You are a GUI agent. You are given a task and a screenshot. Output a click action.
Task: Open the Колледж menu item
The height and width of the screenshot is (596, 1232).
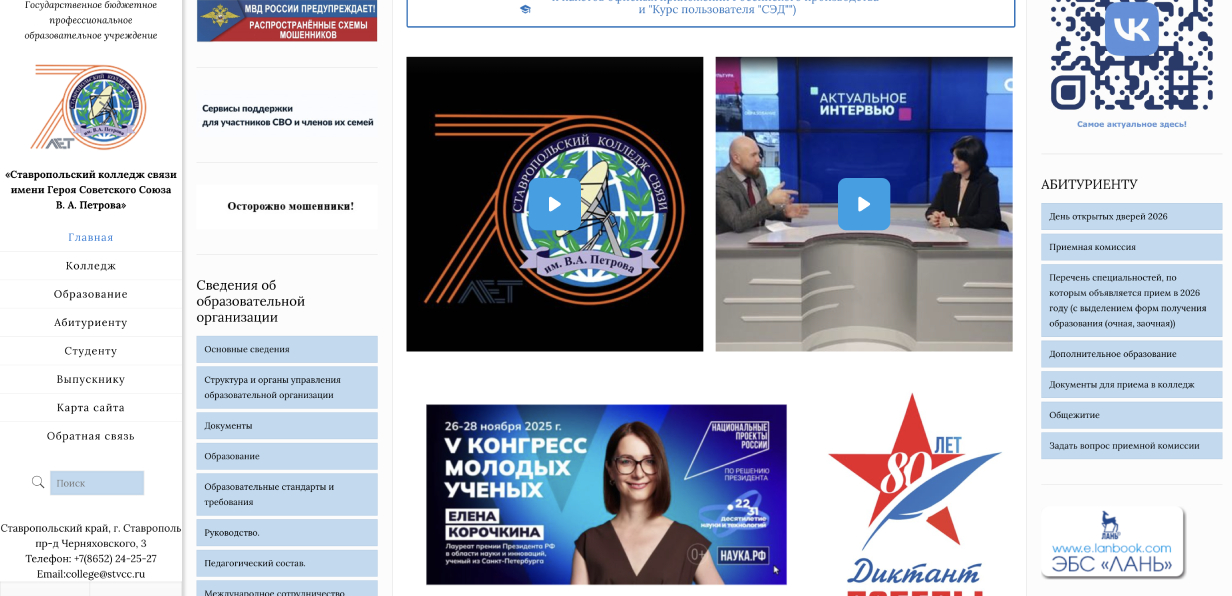(91, 266)
